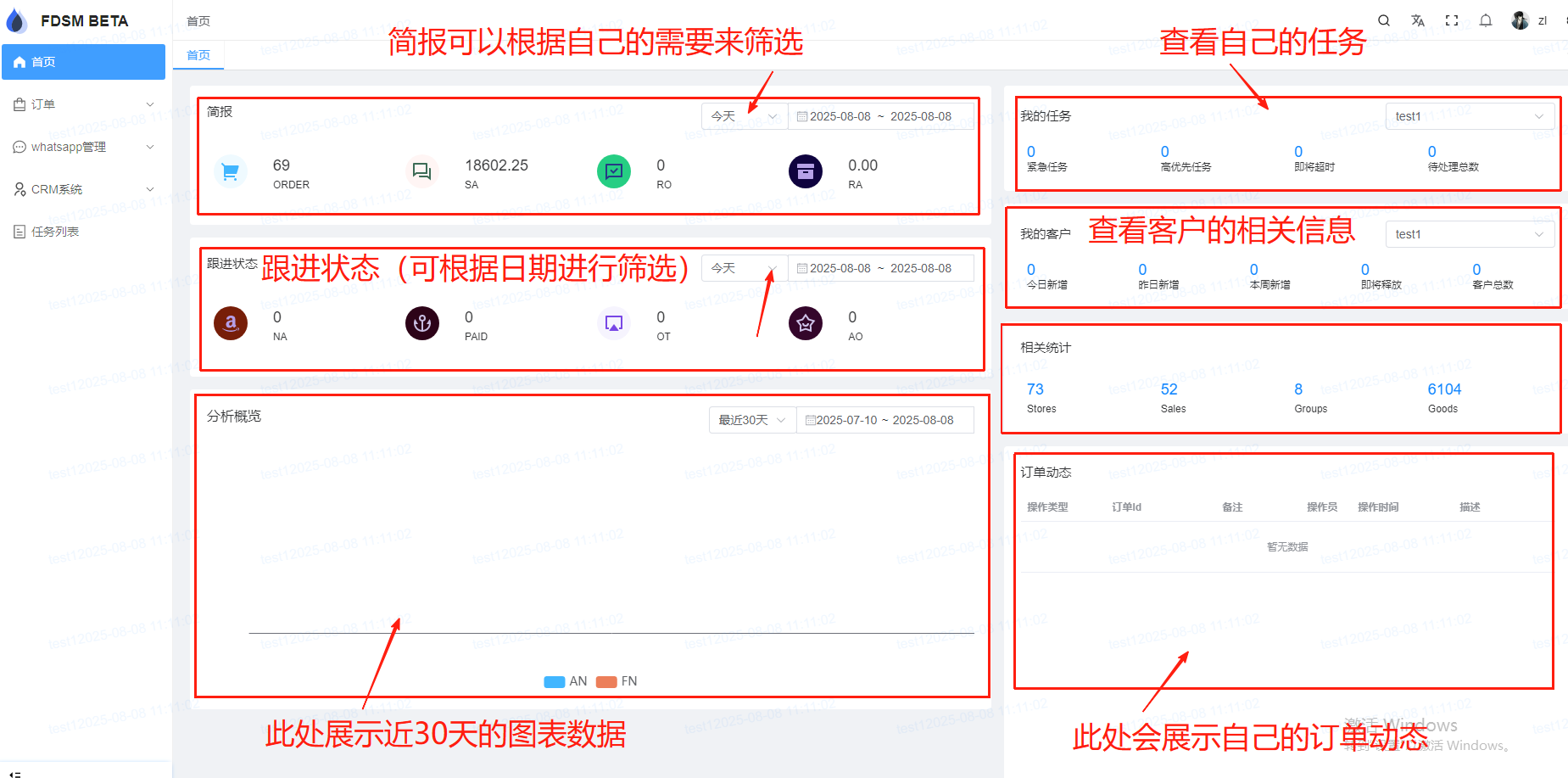
Task: Click the 简报 date range field
Action: pos(880,116)
